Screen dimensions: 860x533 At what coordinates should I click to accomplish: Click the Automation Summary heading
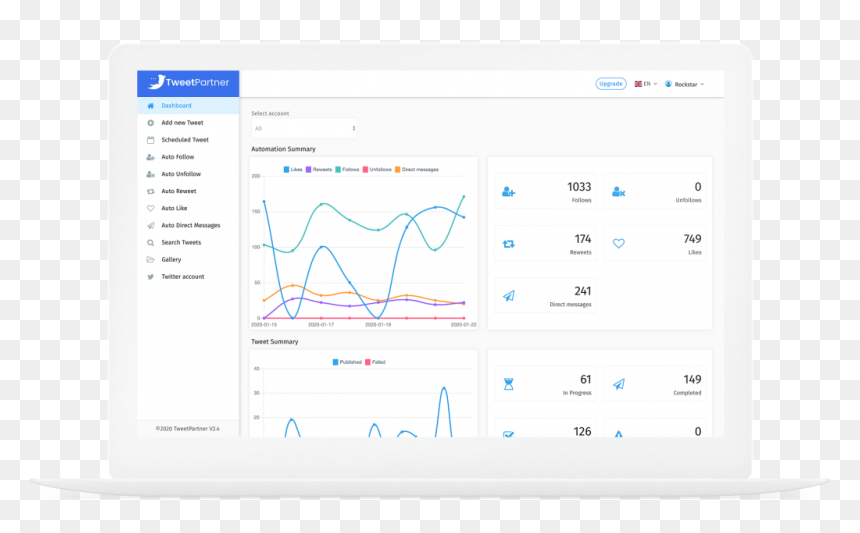283,149
